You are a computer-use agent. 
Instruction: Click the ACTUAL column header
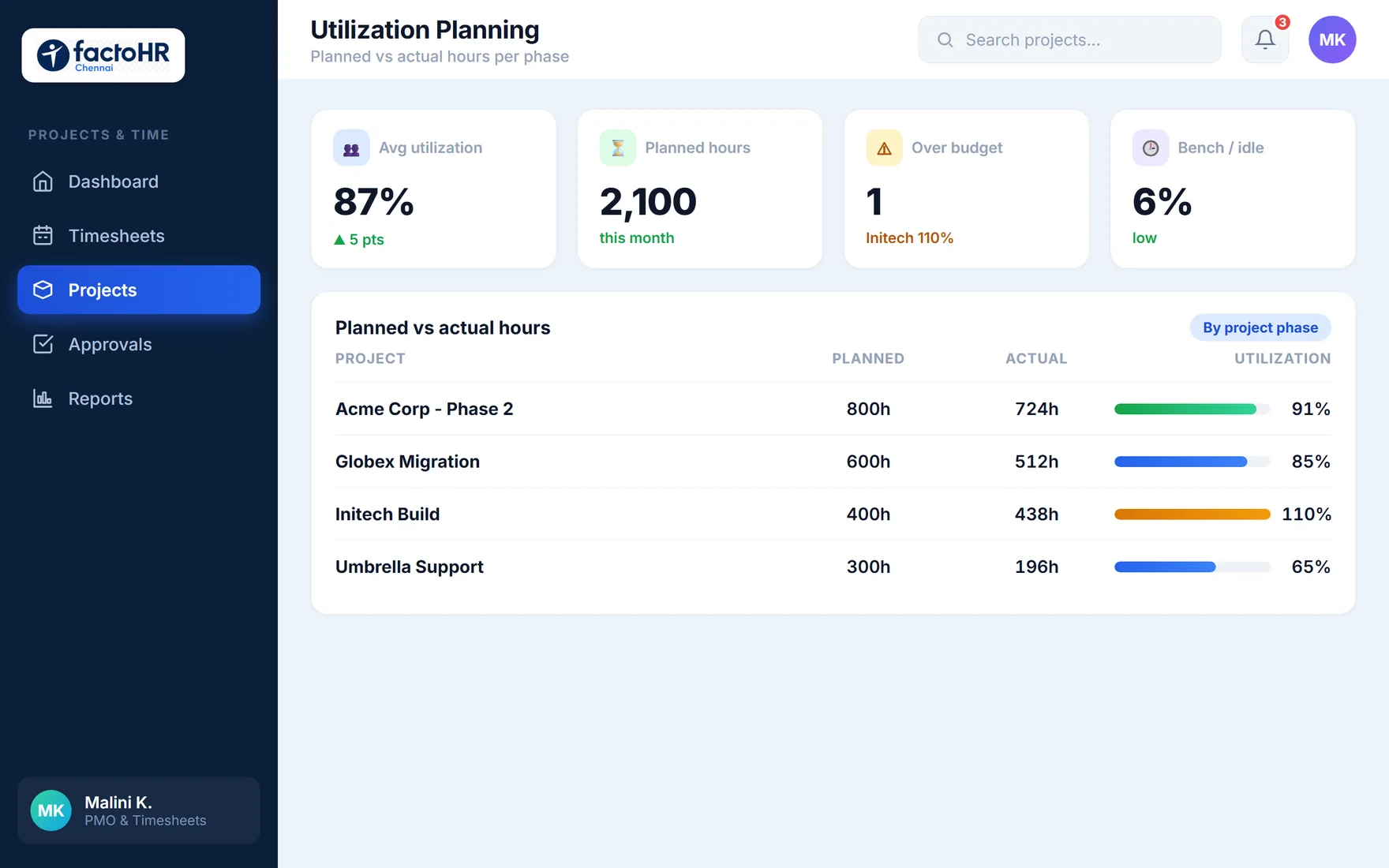(x=1036, y=358)
